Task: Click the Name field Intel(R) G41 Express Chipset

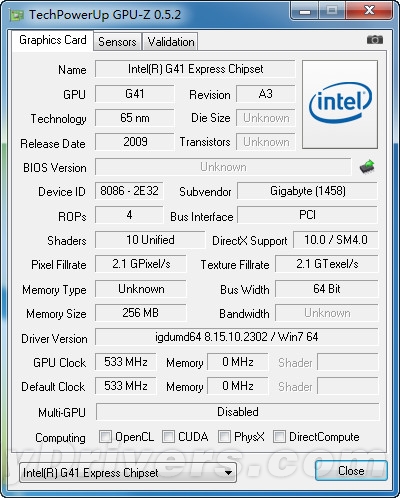Action: tap(195, 69)
